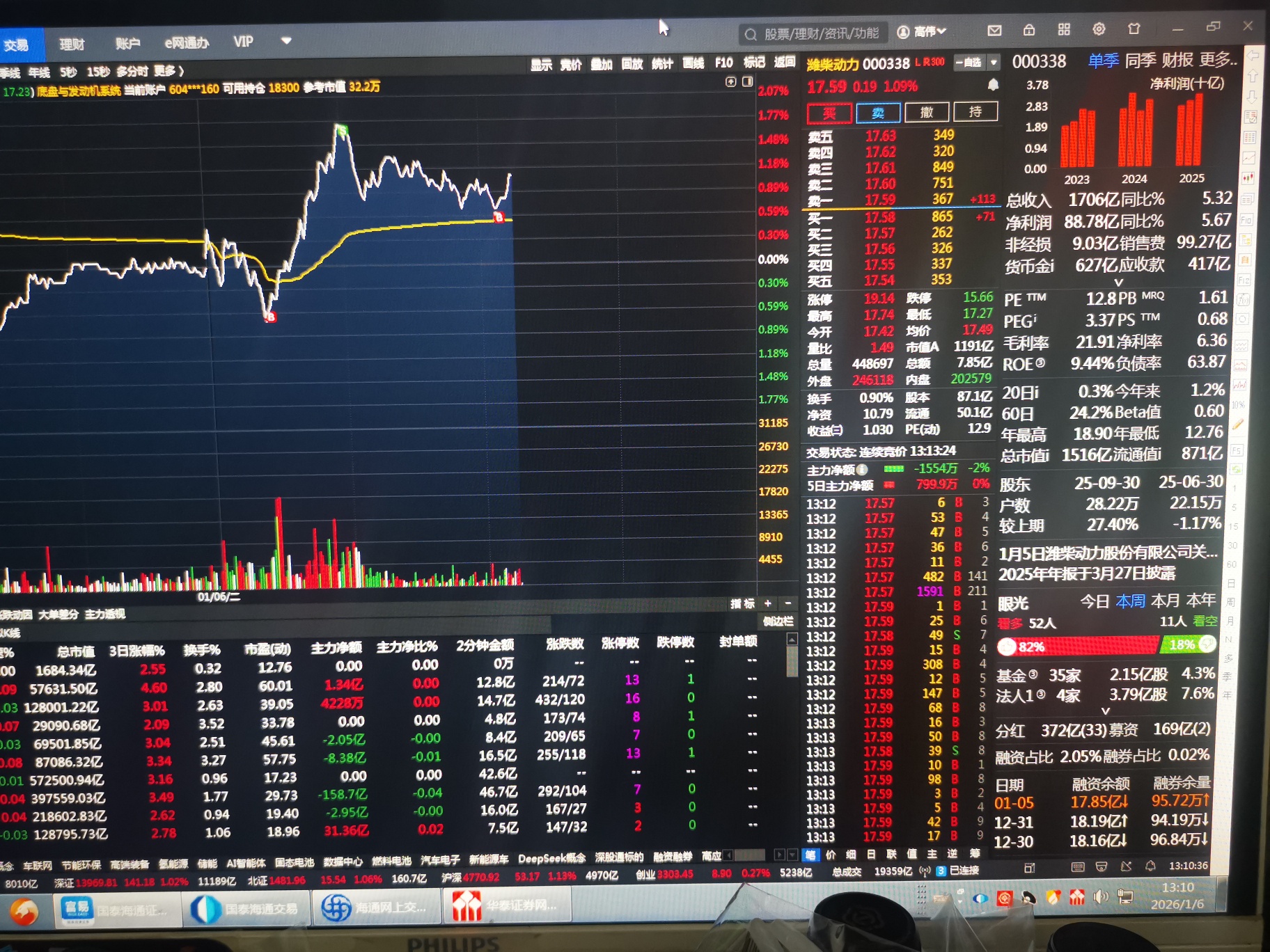Click the 自选 watchlist button
The width and height of the screenshot is (1270, 952).
coord(969,63)
